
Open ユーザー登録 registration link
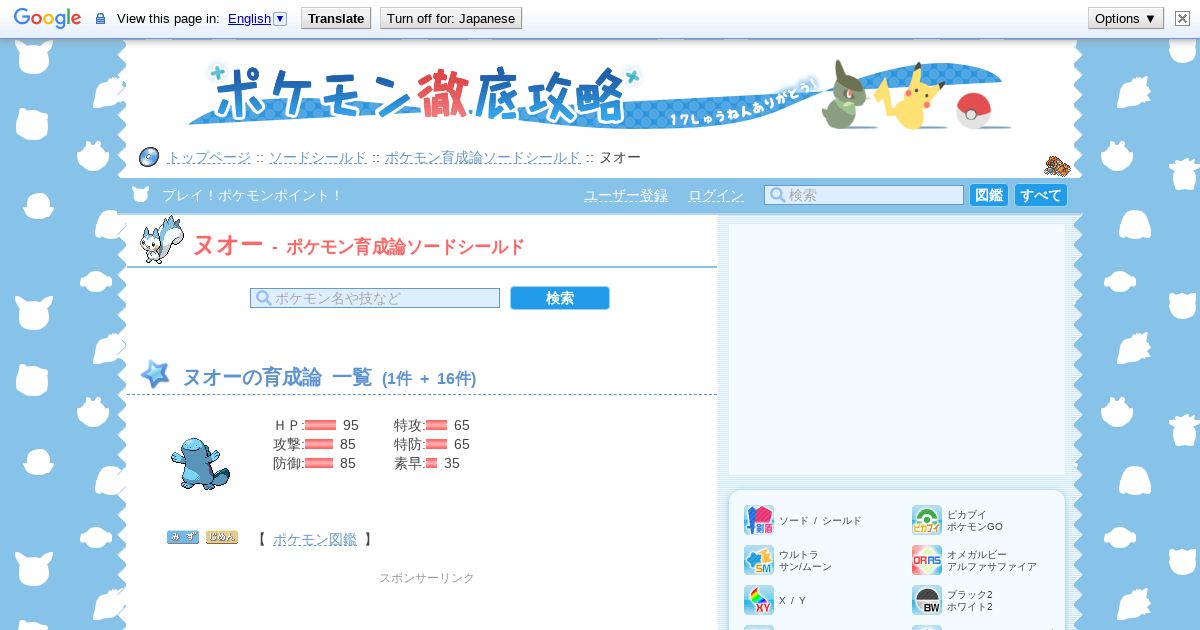click(626, 196)
